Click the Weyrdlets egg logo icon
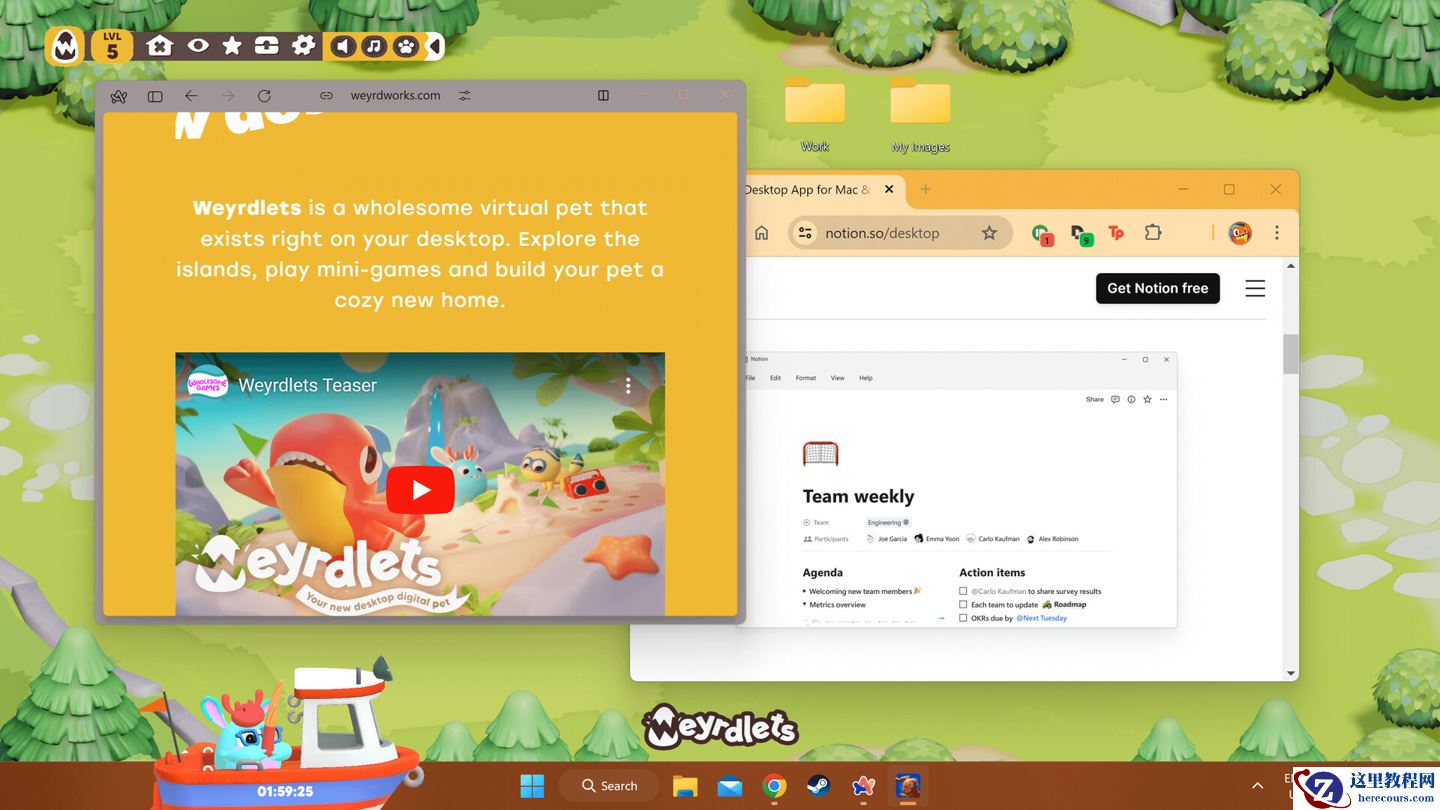 click(x=65, y=46)
